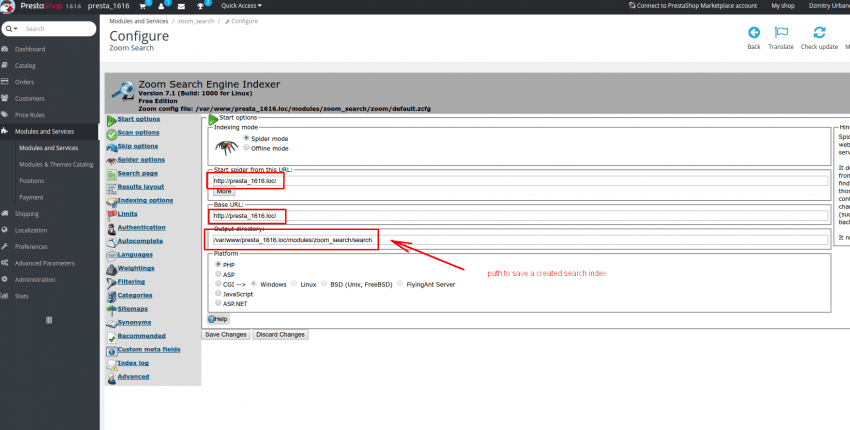
Task: Select JavaScript platform radio button
Action: click(x=218, y=293)
